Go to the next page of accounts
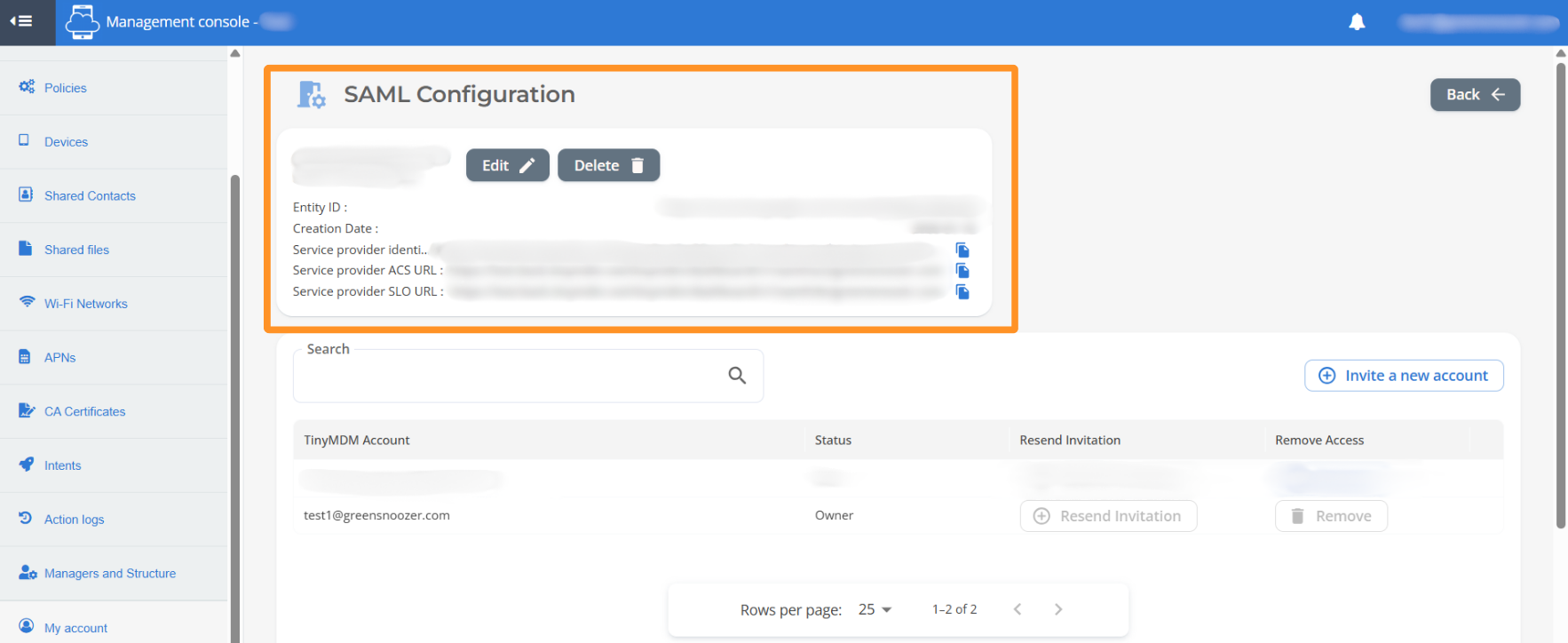1568x643 pixels. pos(1058,609)
